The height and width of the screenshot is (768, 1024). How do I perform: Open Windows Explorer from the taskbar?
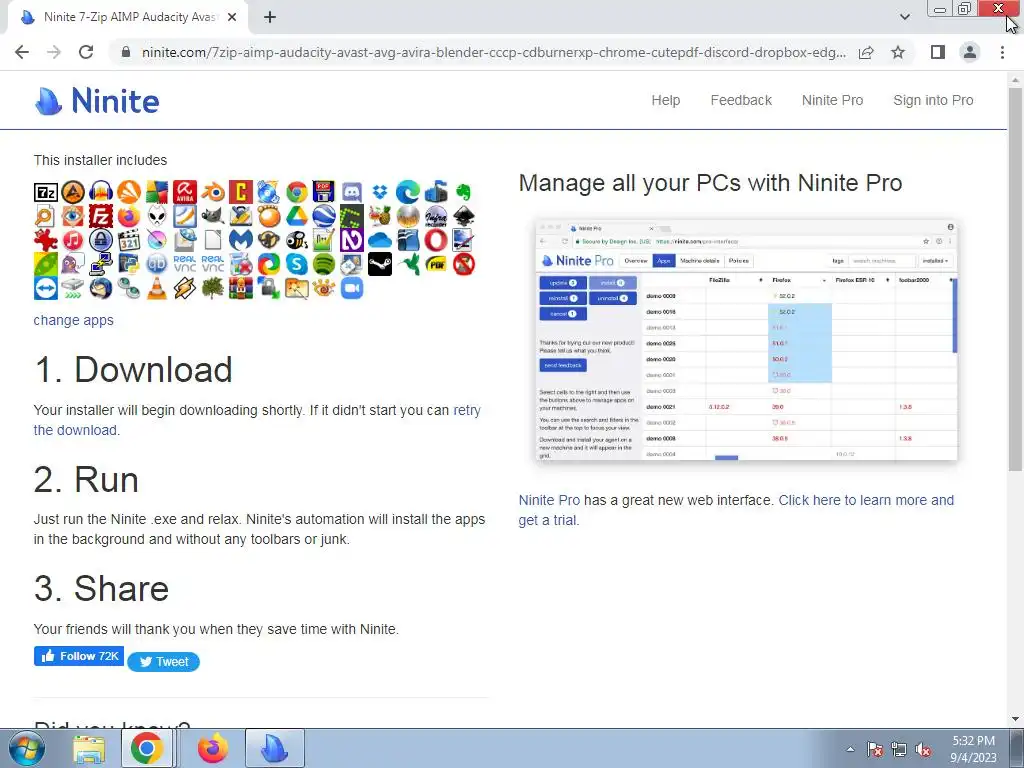click(x=89, y=748)
